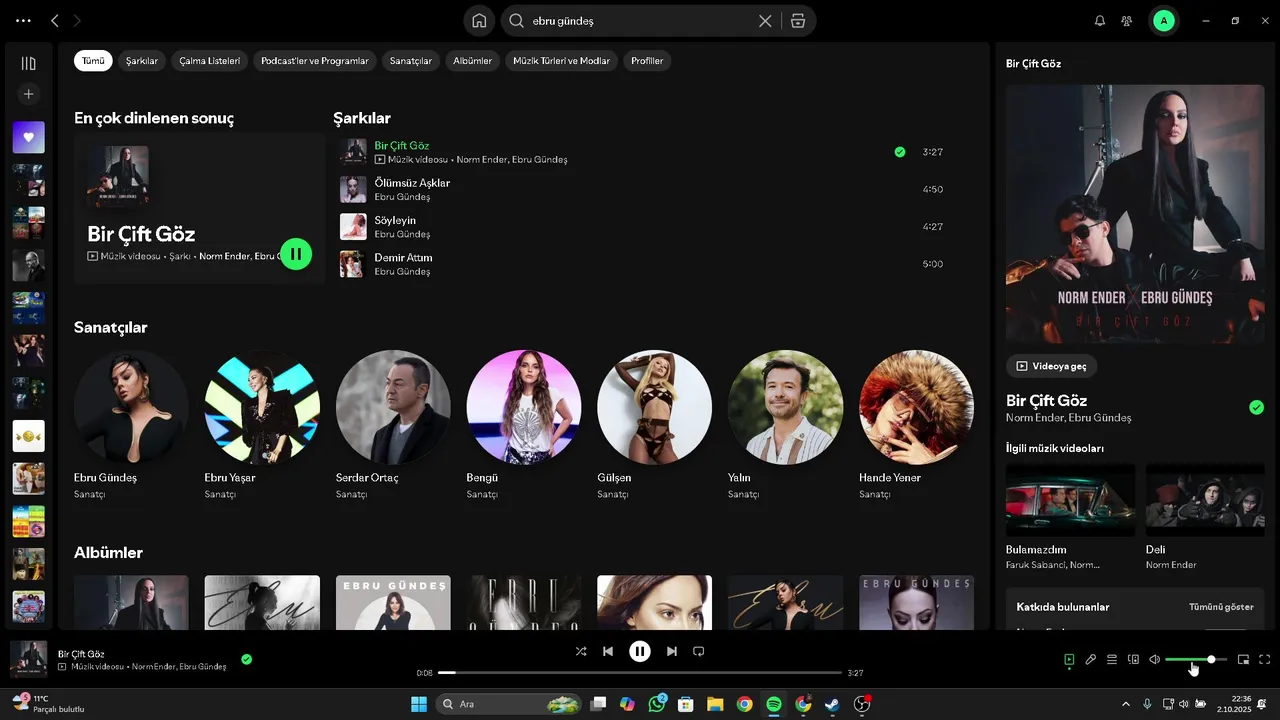
Task: Open the Liked Songs heart playlist
Action: pos(28,137)
